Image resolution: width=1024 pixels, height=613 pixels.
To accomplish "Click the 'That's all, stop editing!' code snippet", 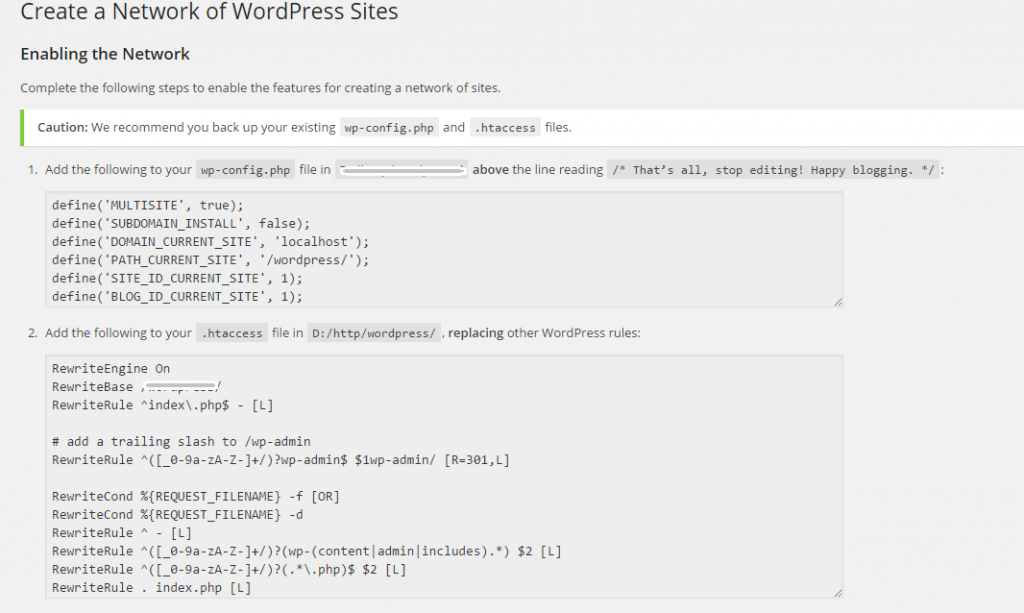I will click(x=774, y=170).
